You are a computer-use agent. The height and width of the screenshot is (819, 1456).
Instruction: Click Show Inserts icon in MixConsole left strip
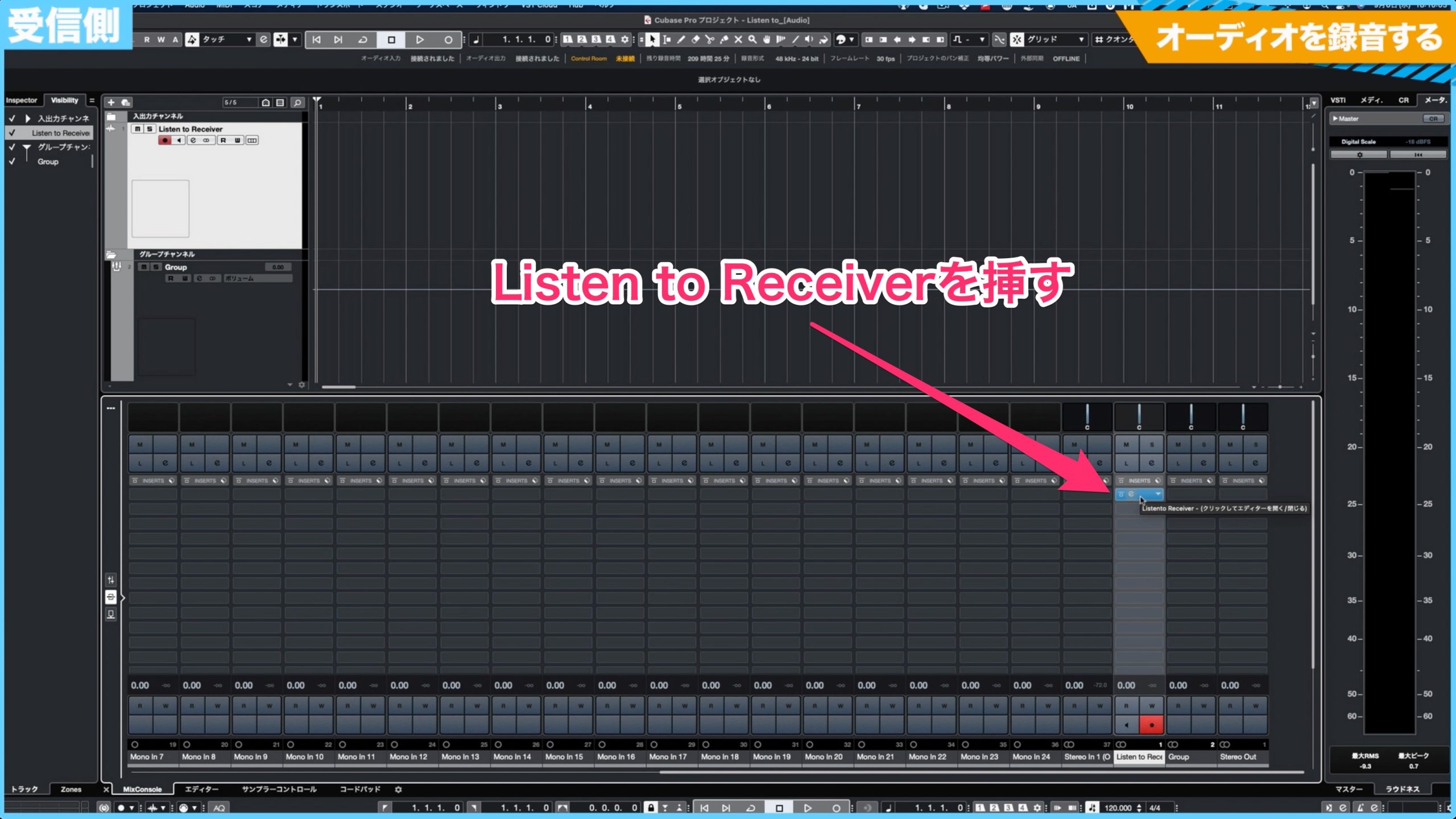(x=111, y=597)
